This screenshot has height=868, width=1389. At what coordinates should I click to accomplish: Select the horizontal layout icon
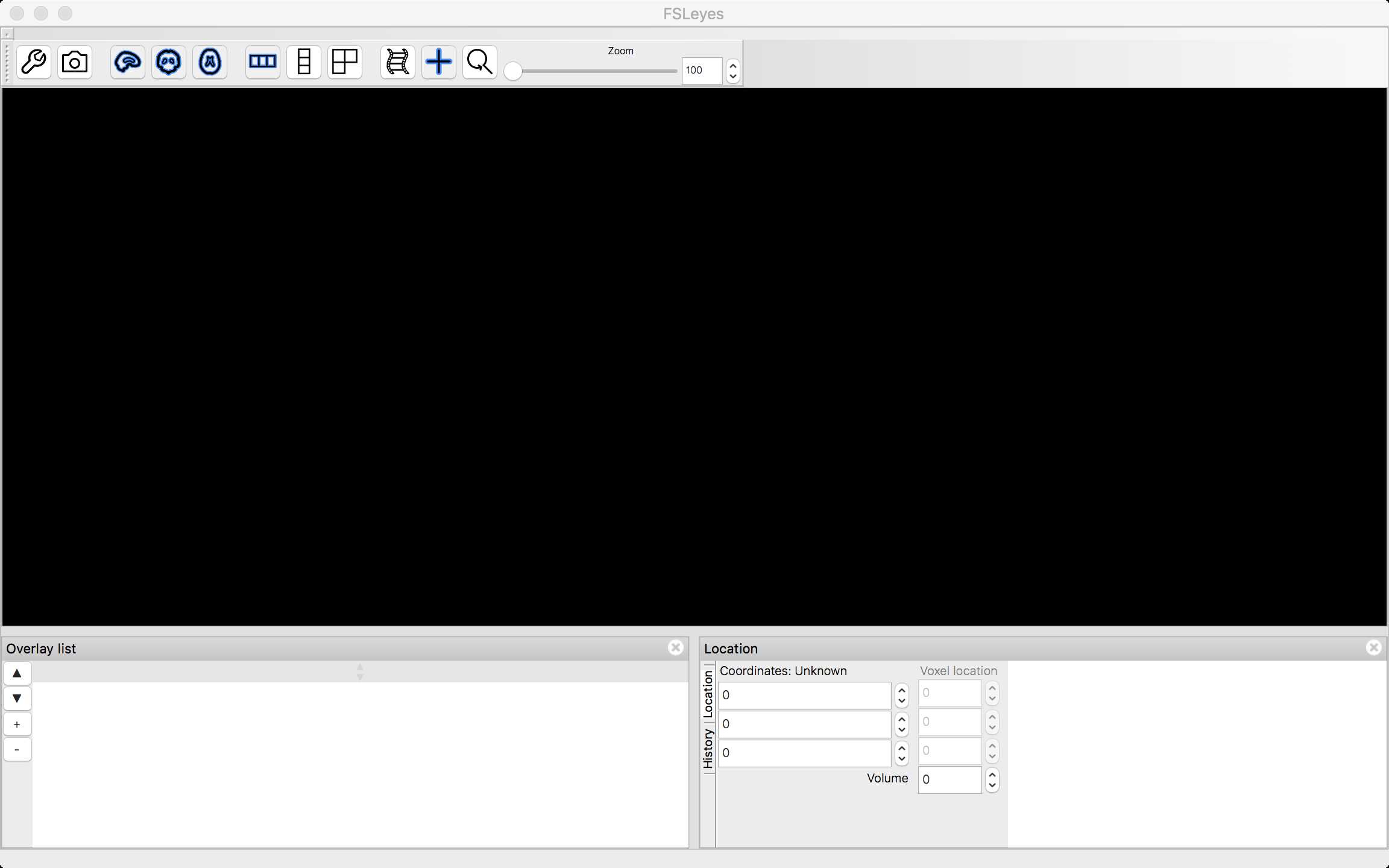tap(263, 62)
